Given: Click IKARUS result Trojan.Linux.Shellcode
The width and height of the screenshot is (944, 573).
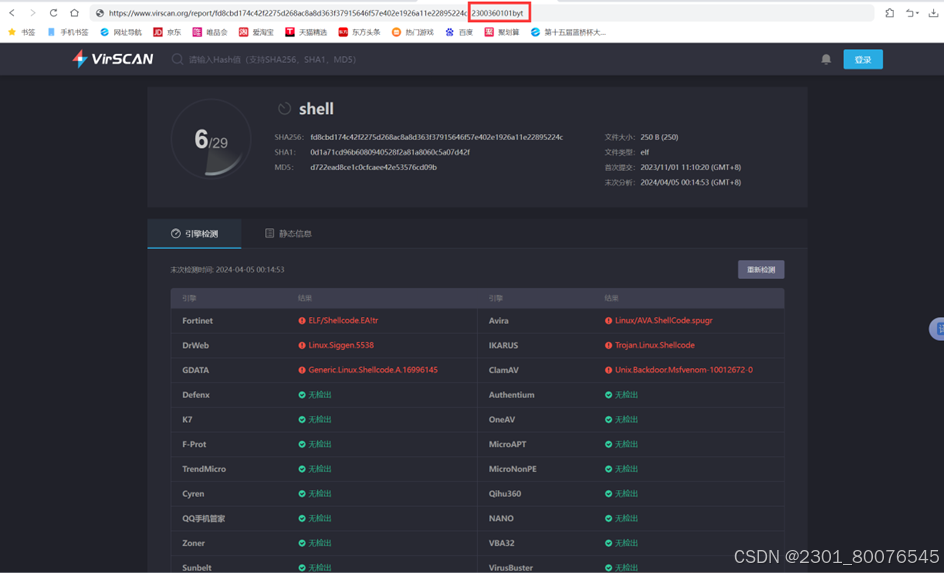Looking at the screenshot, I should [654, 345].
